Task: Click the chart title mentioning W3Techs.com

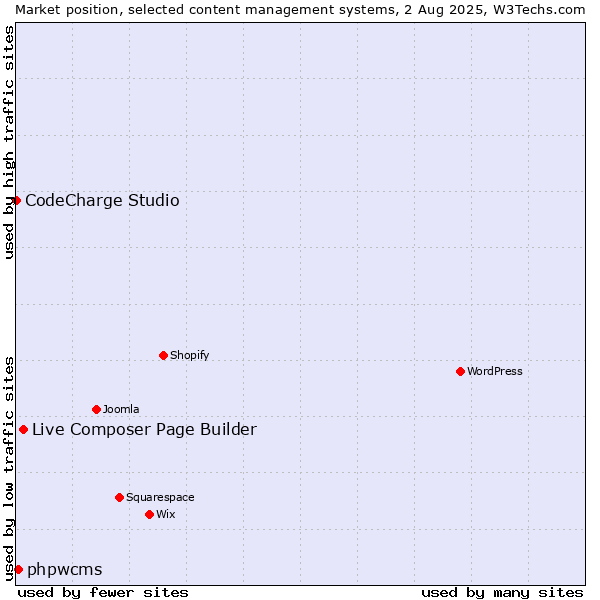Action: (300, 10)
